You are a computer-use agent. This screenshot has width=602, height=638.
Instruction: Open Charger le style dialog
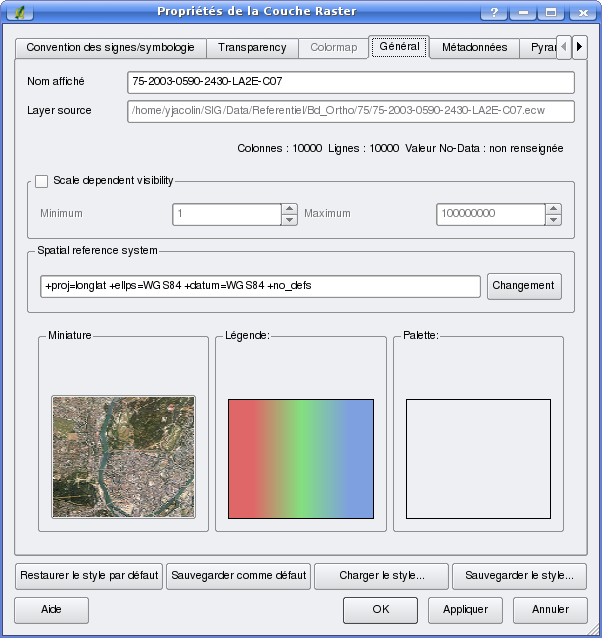point(381,576)
